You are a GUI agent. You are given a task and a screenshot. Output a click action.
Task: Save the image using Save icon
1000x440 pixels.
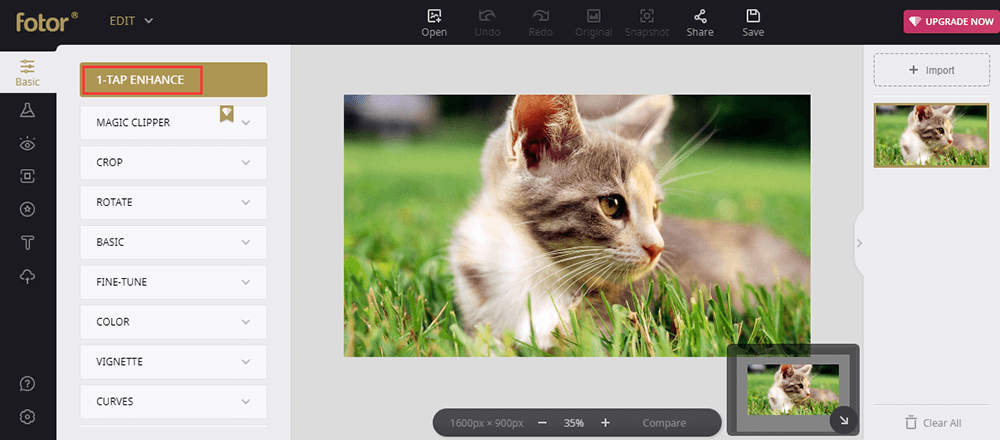(753, 23)
